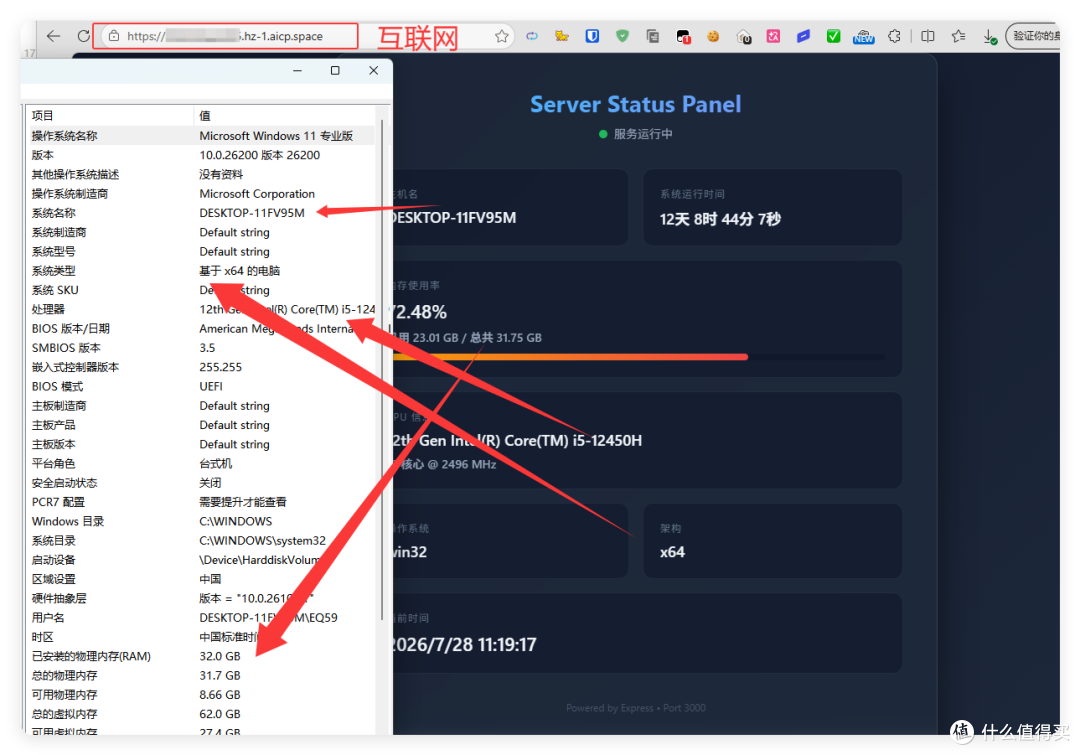Select the BIOS 模式 UEFI row
This screenshot has height=755, width=1080.
click(x=201, y=386)
